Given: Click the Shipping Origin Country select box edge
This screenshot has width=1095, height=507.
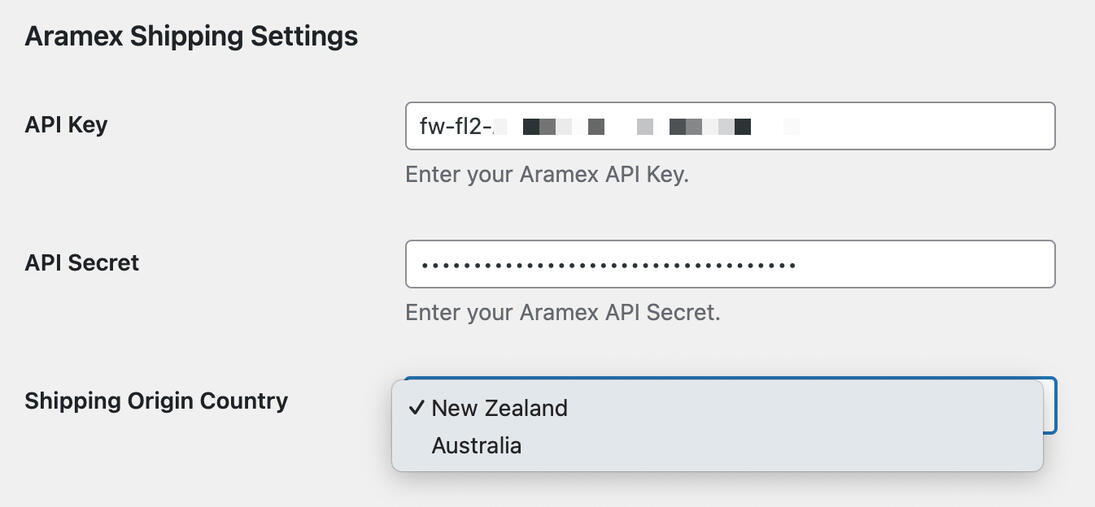Looking at the screenshot, I should [x=1050, y=405].
